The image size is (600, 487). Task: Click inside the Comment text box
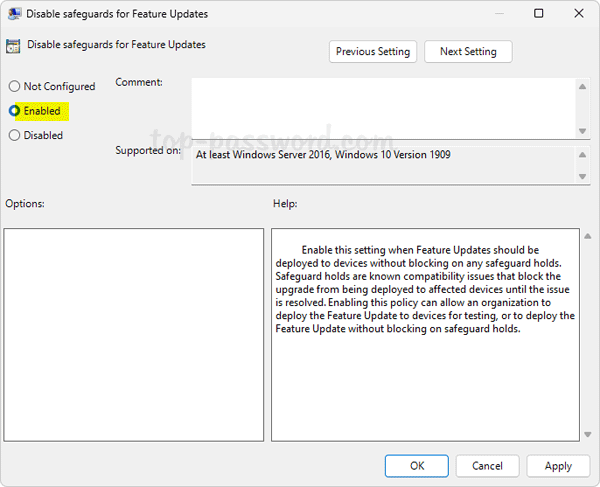pyautogui.click(x=382, y=108)
